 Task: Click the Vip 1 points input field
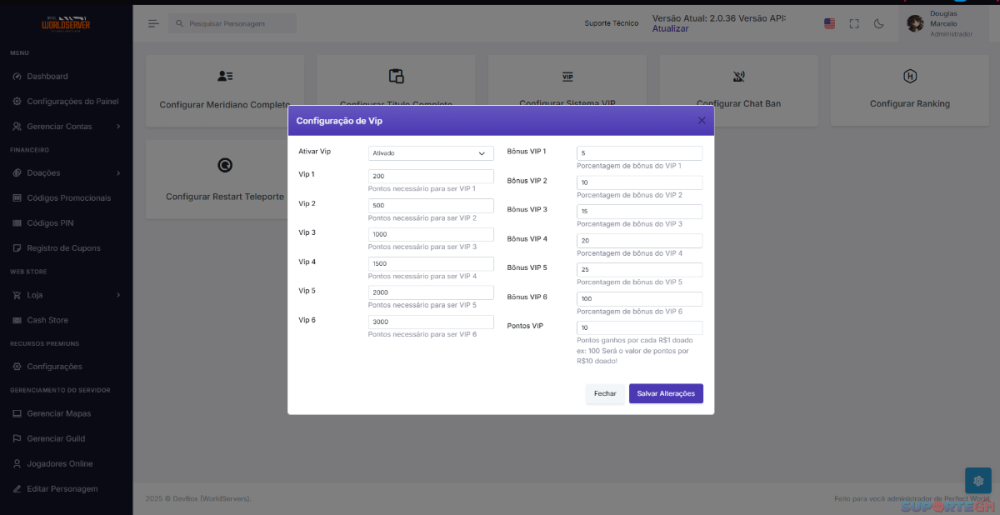(x=430, y=176)
